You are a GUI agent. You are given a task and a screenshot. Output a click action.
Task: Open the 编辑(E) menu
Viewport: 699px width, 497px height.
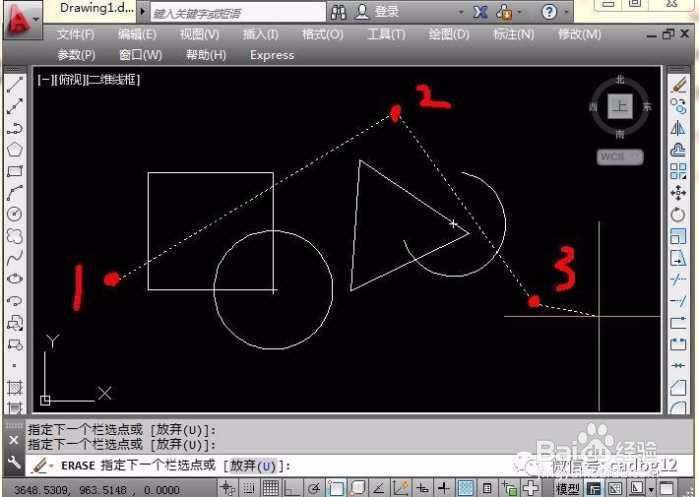(x=137, y=34)
